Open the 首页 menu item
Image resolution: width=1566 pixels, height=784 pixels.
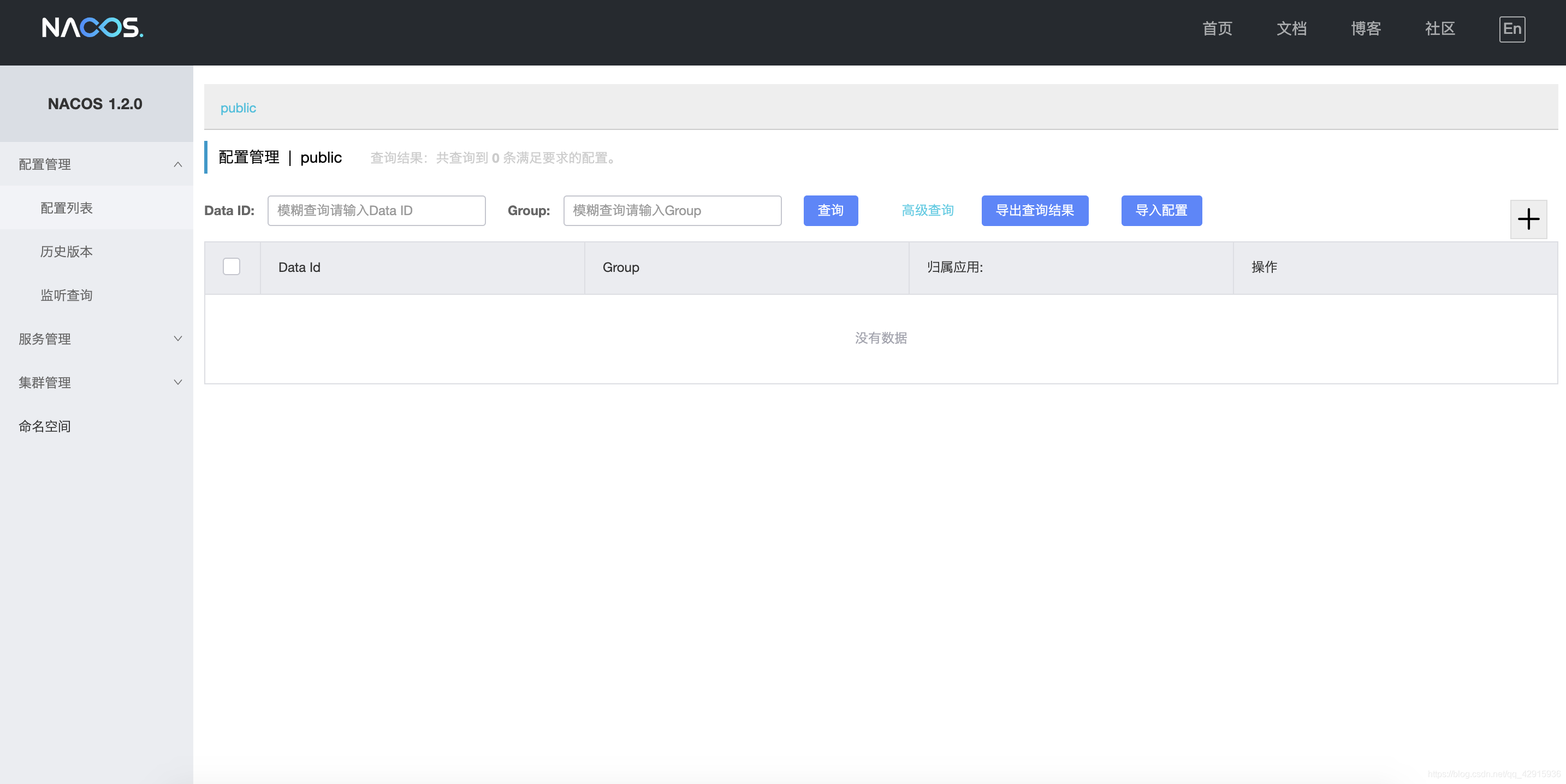tap(1217, 28)
